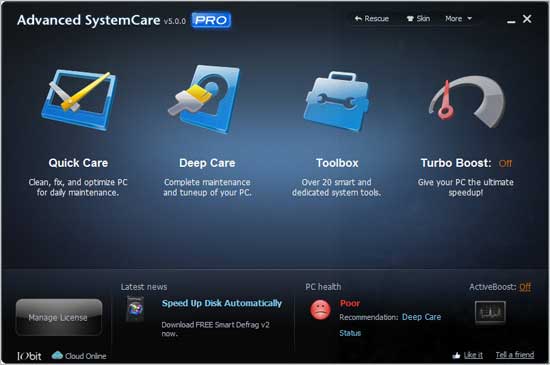Open the ActiveBoost monitor graph icon

click(490, 312)
